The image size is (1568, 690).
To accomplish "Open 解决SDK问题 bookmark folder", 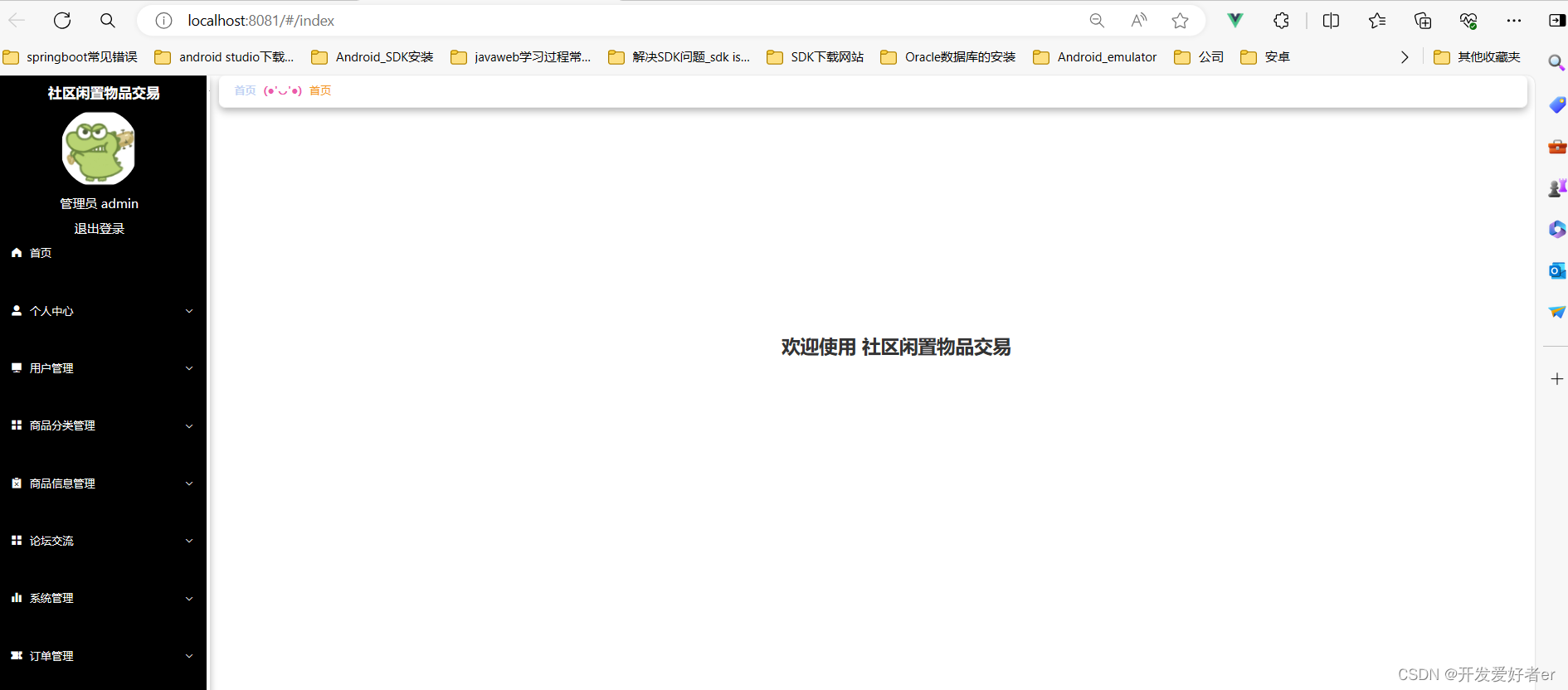I will click(679, 57).
